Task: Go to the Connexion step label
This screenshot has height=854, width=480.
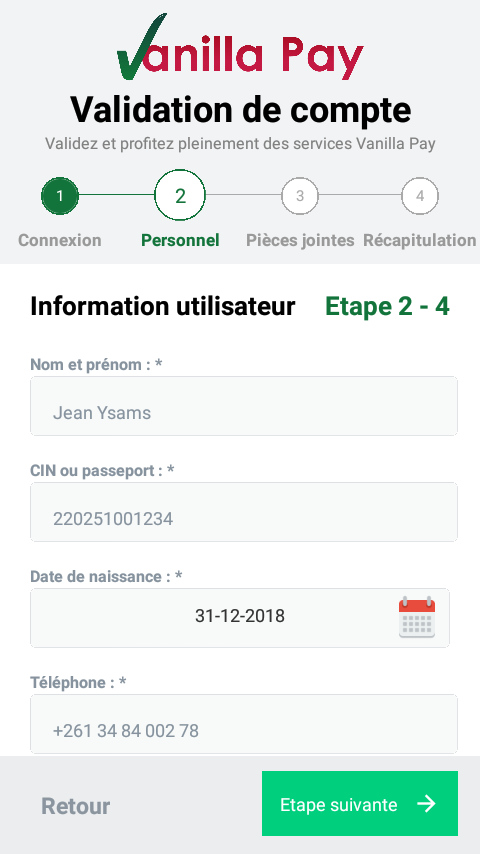Action: click(x=60, y=240)
